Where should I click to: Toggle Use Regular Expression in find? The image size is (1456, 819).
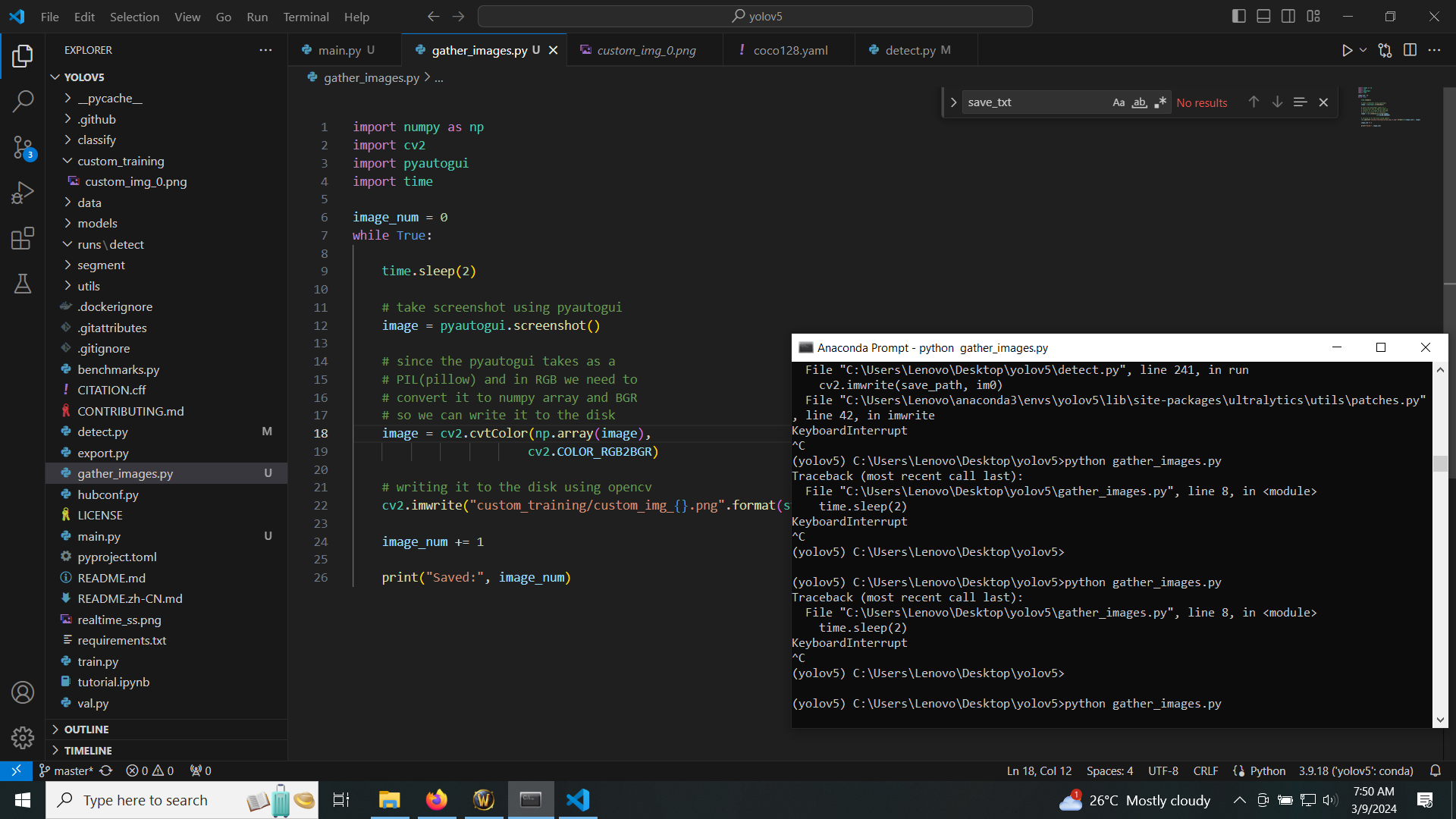click(1160, 102)
